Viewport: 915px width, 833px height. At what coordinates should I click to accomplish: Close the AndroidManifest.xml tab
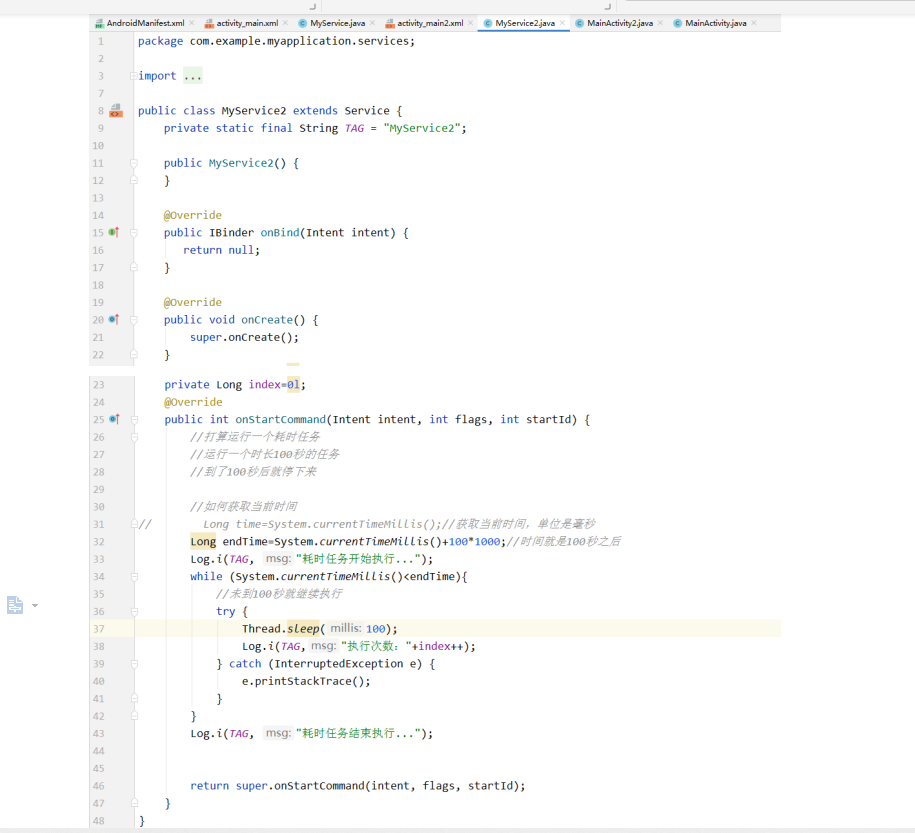coord(191,23)
